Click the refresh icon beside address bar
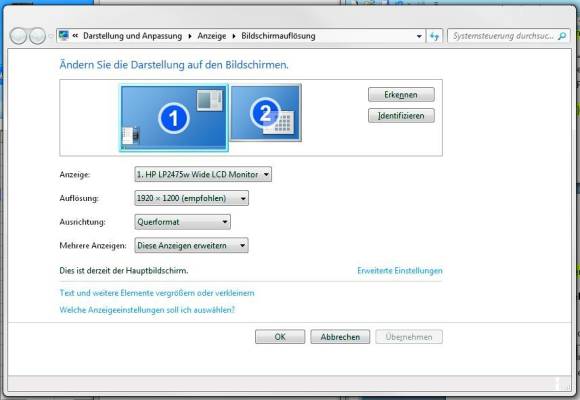580x400 pixels. click(434, 36)
